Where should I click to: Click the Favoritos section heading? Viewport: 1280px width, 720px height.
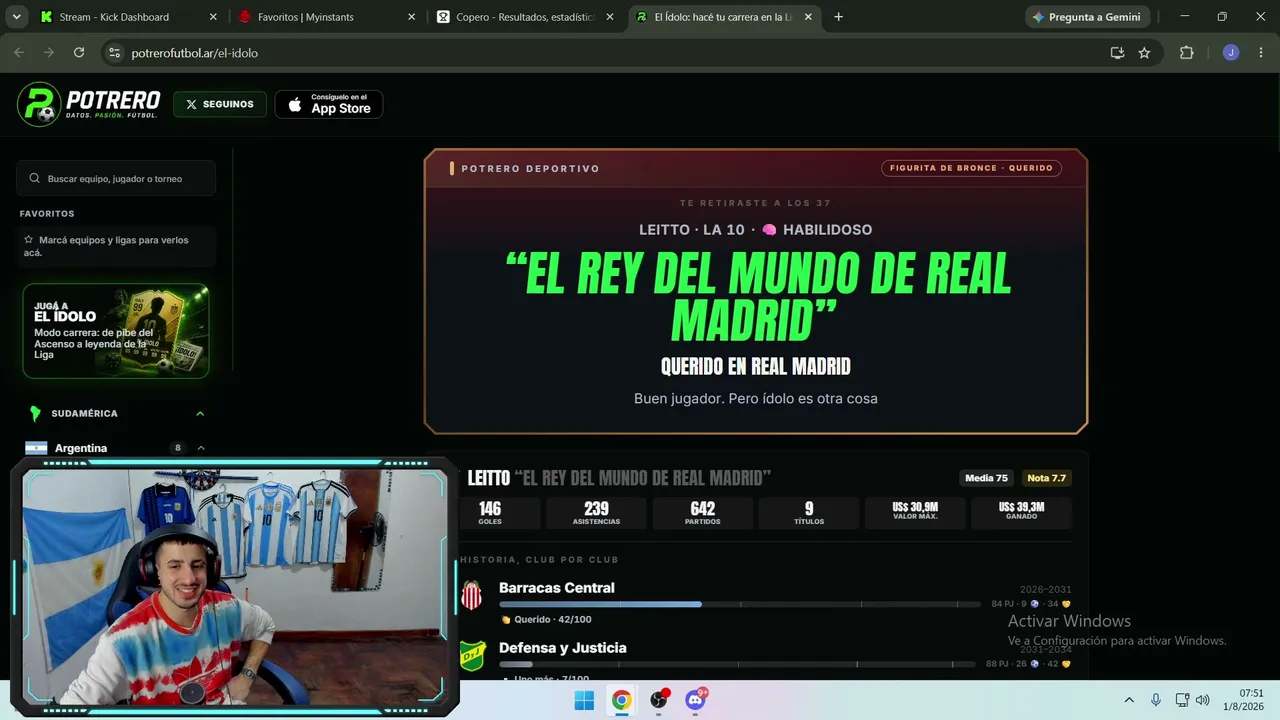pyautogui.click(x=47, y=214)
